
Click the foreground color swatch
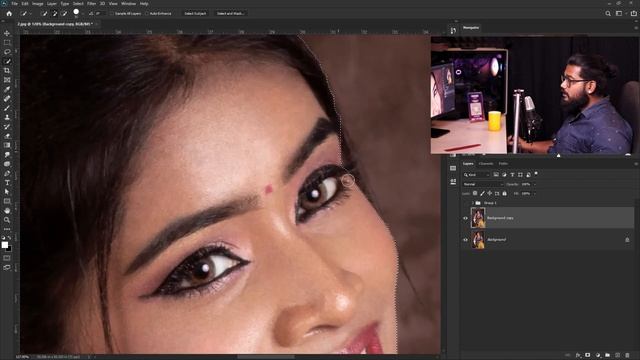click(x=4, y=245)
